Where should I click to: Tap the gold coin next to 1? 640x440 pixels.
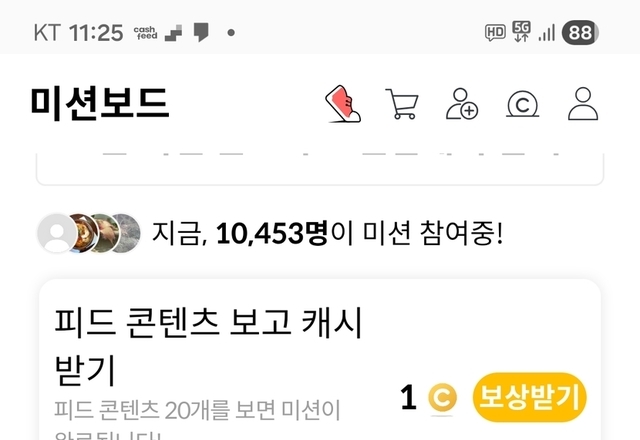442,398
